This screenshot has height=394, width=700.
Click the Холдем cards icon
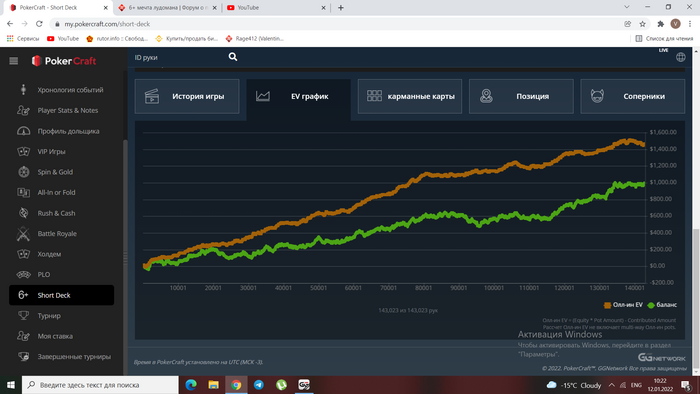23,254
